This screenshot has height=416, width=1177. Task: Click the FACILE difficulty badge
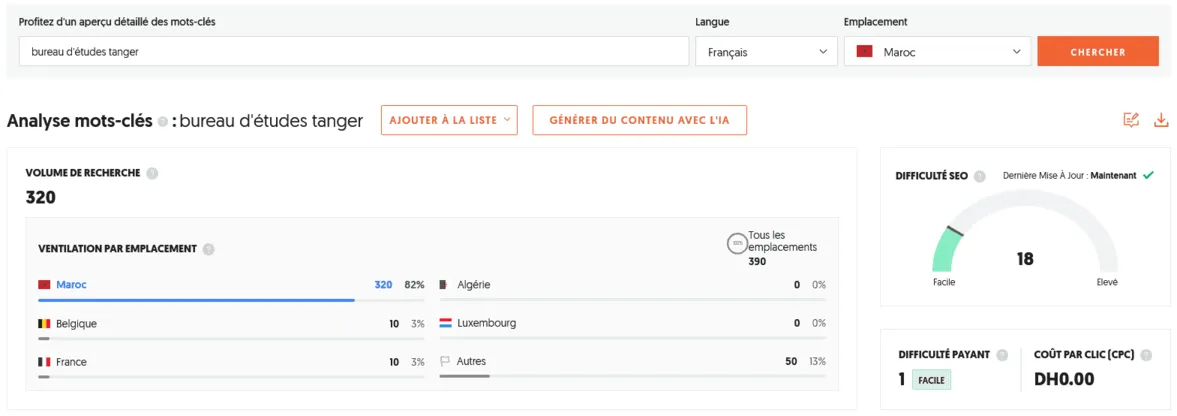click(x=932, y=380)
